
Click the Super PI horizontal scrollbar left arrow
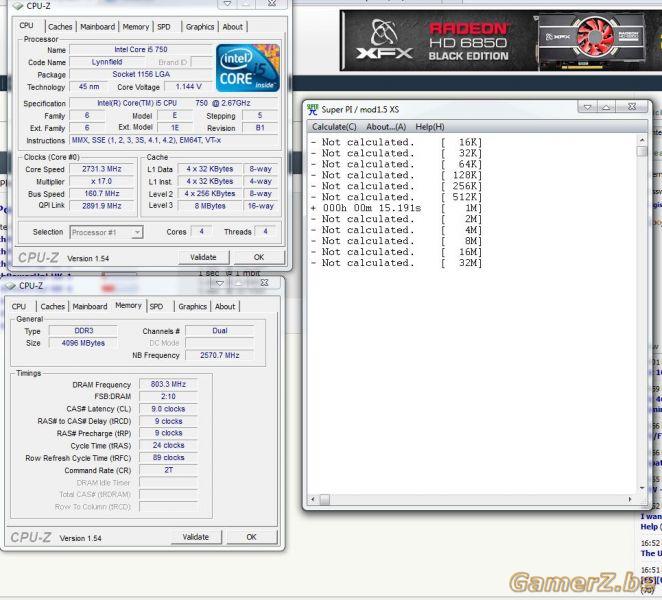pyautogui.click(x=313, y=499)
